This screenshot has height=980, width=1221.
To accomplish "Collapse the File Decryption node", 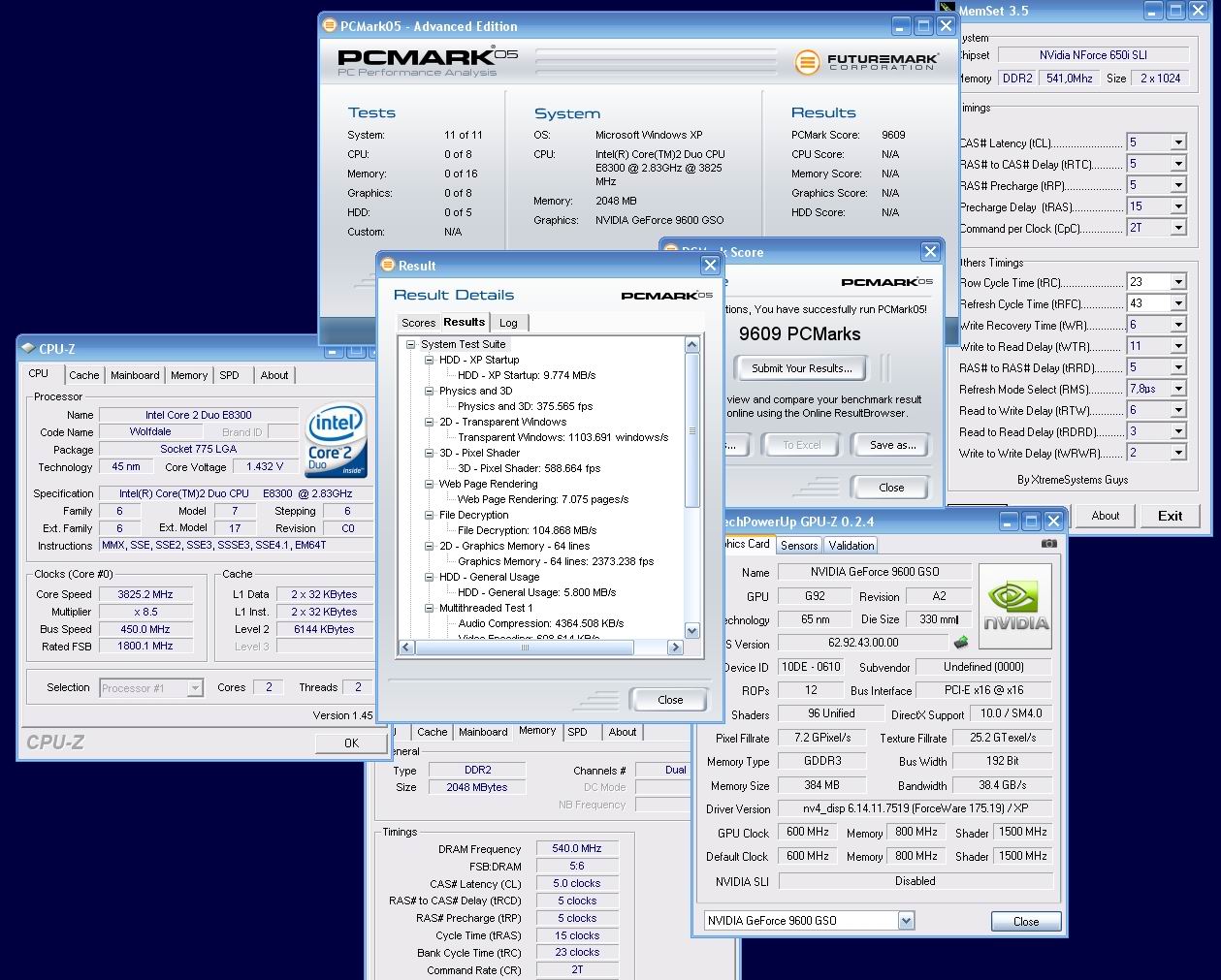I will (x=430, y=515).
